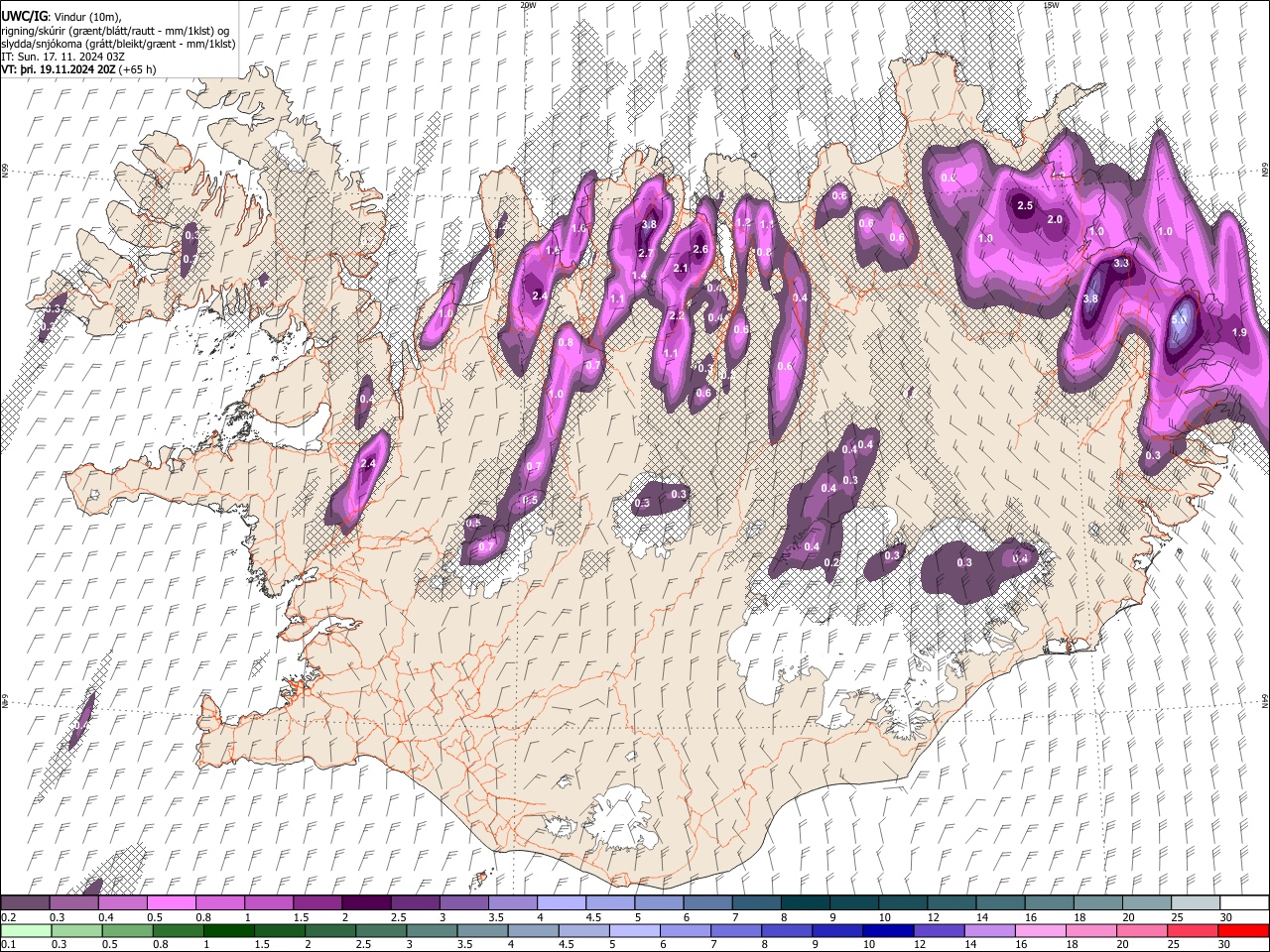
Task: Click the snow scale swatch labeled 0.8
Action: coord(219,902)
